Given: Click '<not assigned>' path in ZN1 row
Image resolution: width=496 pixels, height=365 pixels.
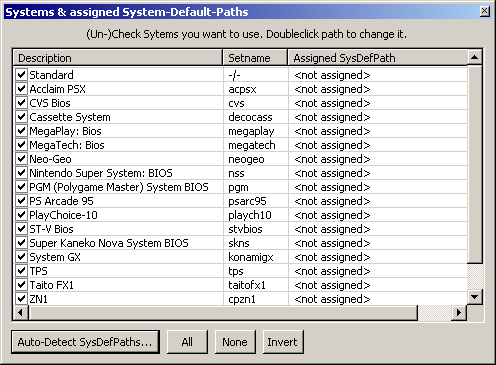Looking at the screenshot, I should coord(332,299).
